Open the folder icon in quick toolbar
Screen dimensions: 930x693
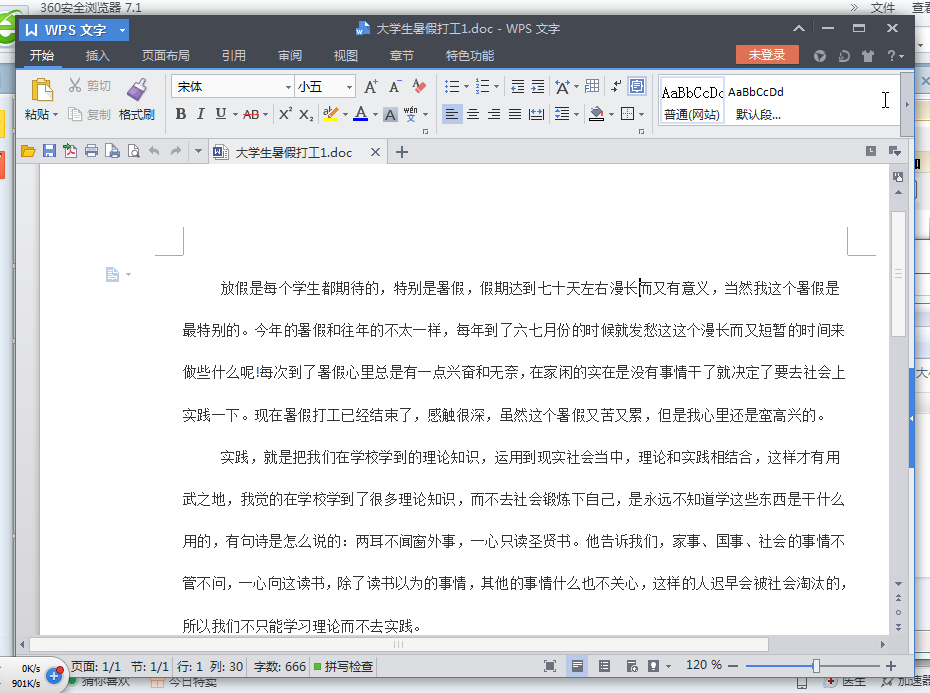click(28, 152)
